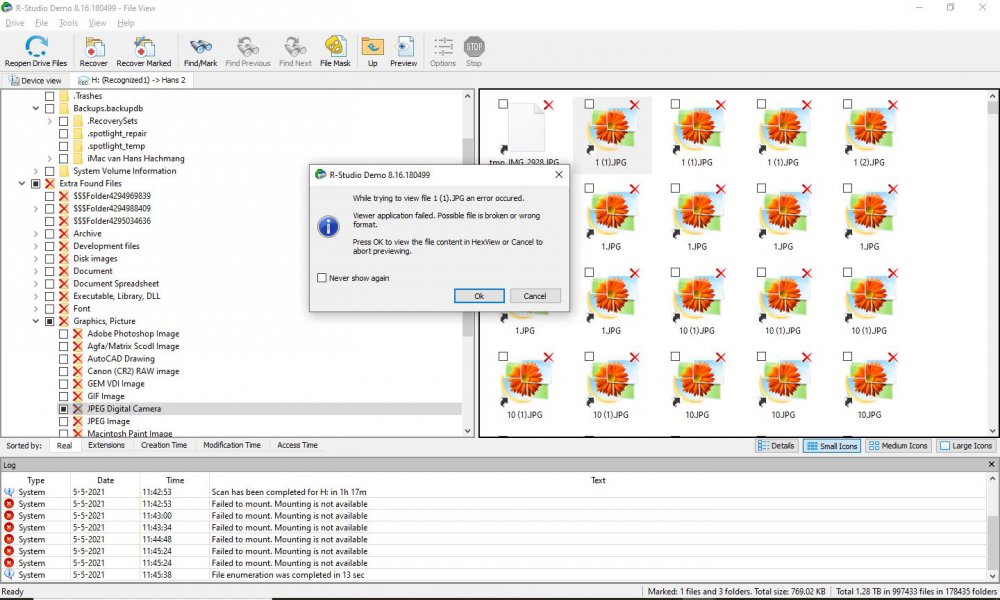The height and width of the screenshot is (600, 1000).
Task: Check the .Trashes folder checkbox
Action: [x=49, y=96]
